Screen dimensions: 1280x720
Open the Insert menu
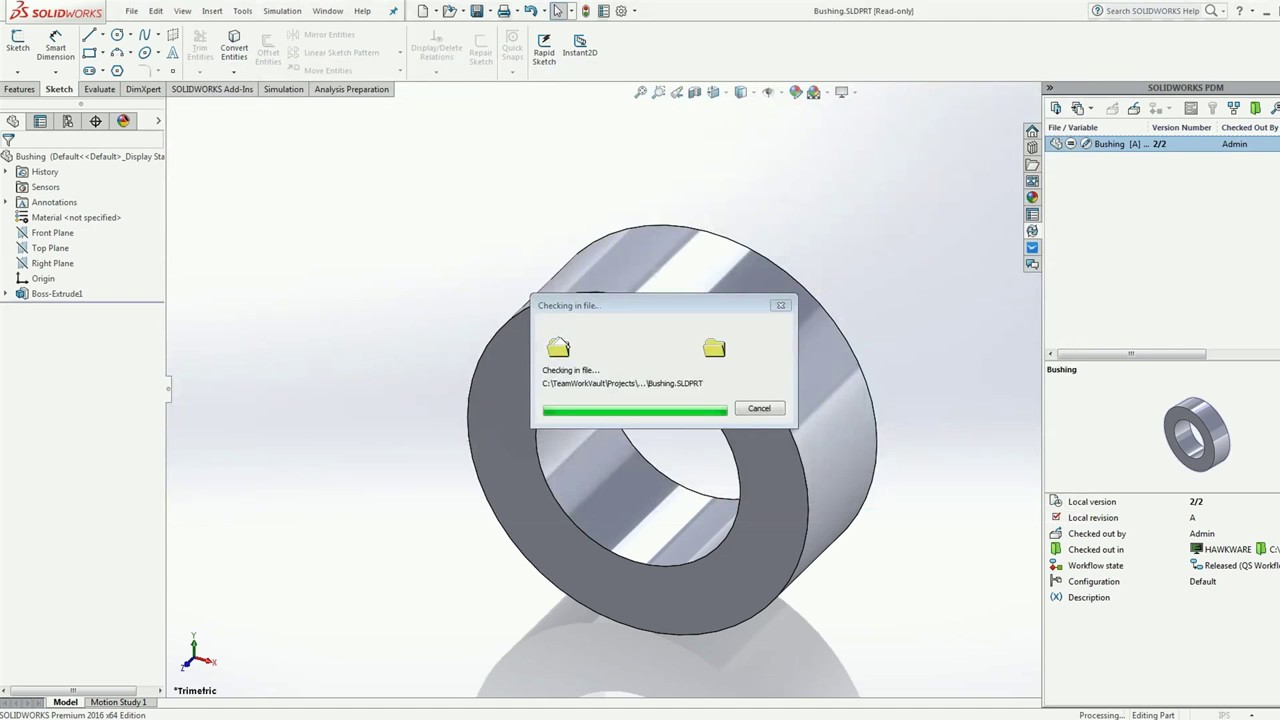pos(212,11)
